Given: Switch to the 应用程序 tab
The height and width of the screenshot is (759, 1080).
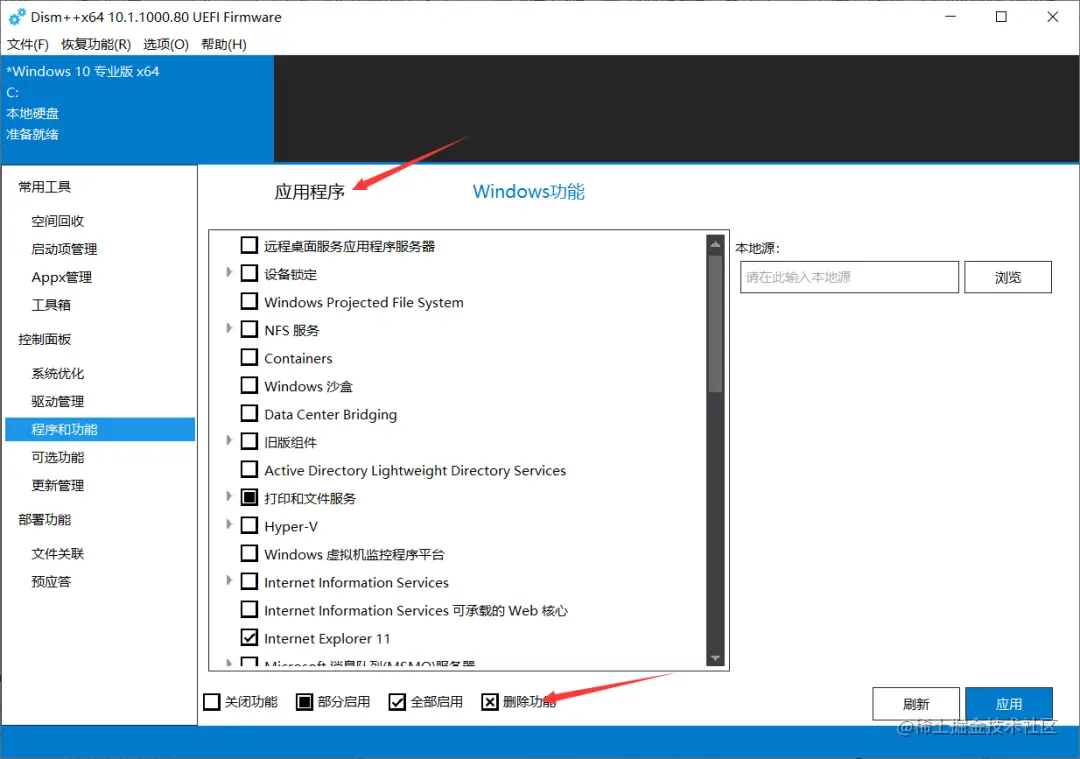Looking at the screenshot, I should [309, 191].
